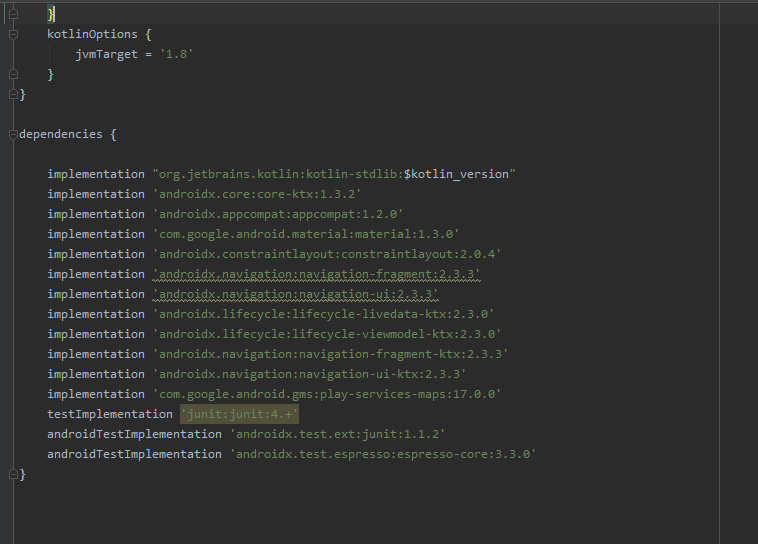This screenshot has height=544, width=758.
Task: Click the navigation-ui-ktx:2.3.3 dependency string
Action: click(309, 374)
